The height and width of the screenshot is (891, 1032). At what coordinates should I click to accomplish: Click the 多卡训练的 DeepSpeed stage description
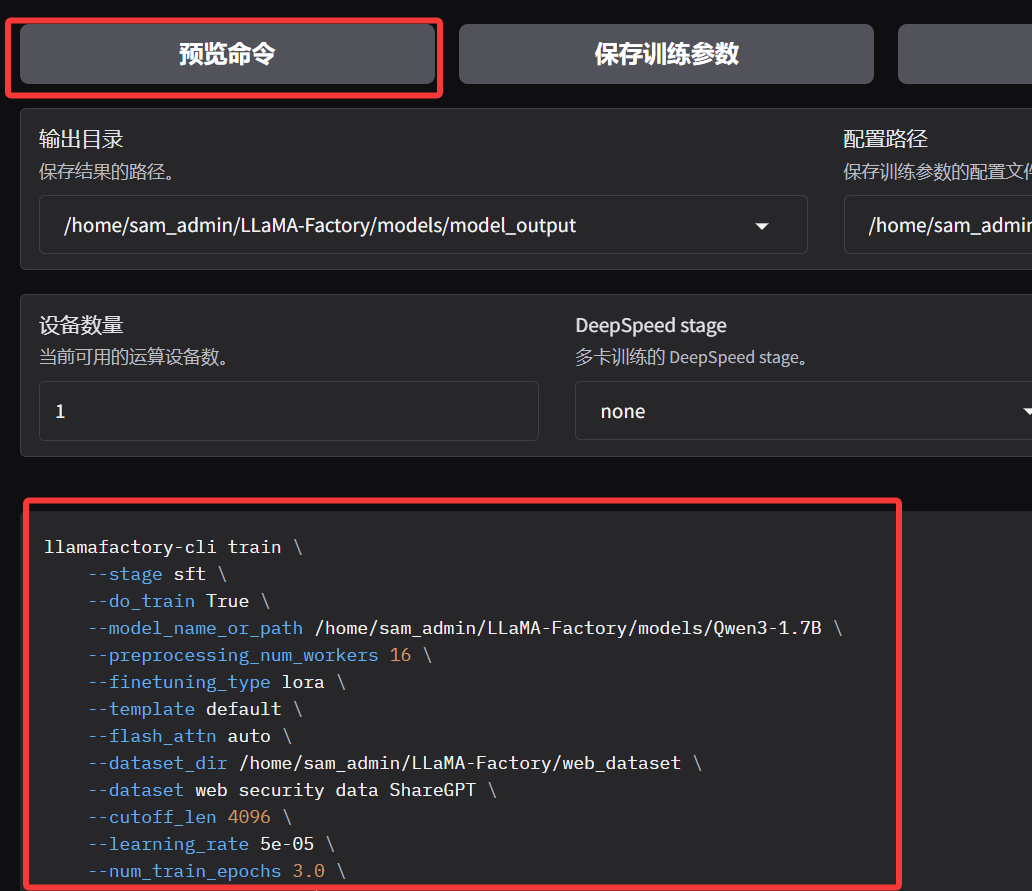691,357
